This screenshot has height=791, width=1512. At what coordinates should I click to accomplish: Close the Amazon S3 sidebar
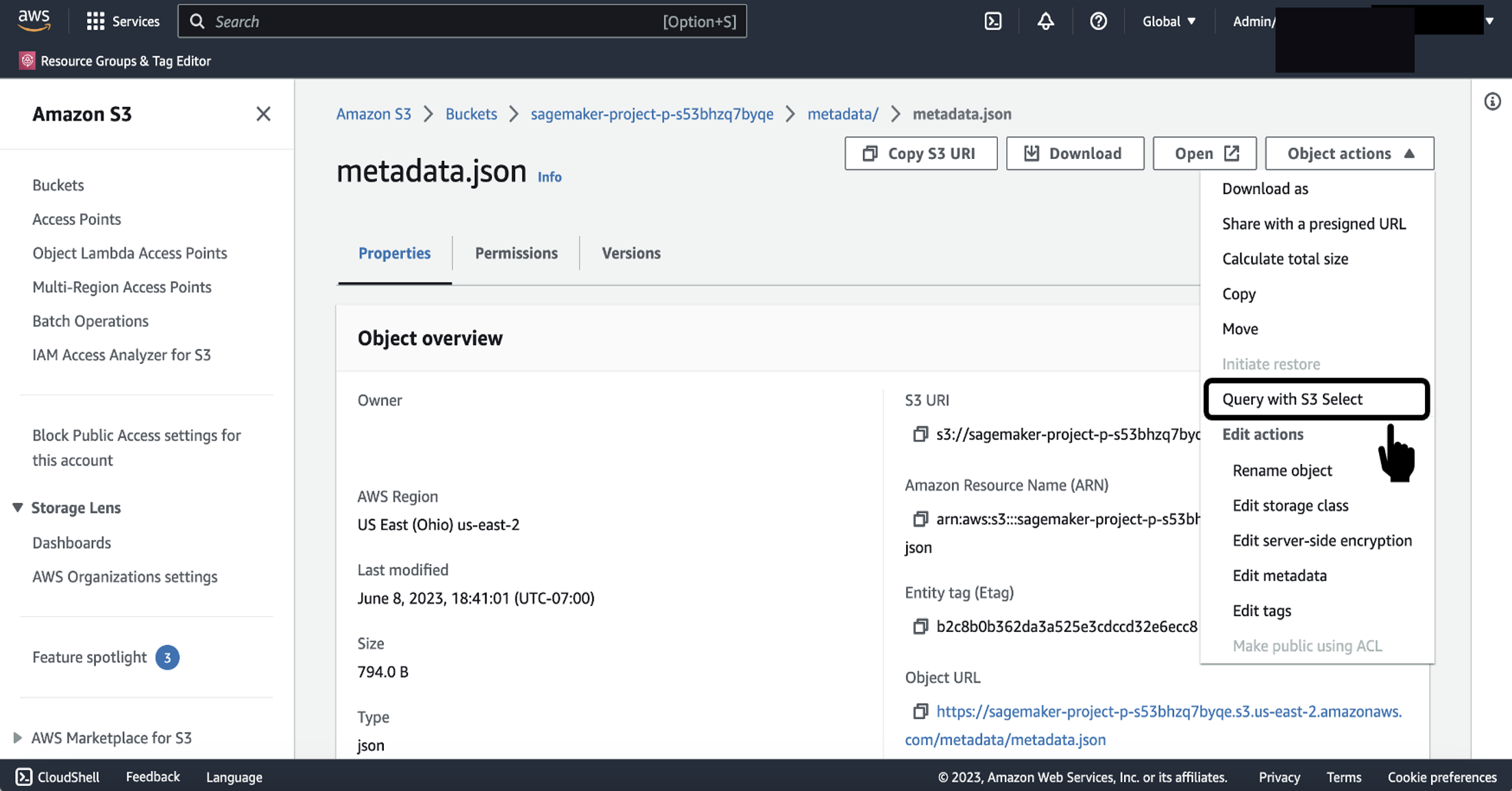tap(263, 114)
